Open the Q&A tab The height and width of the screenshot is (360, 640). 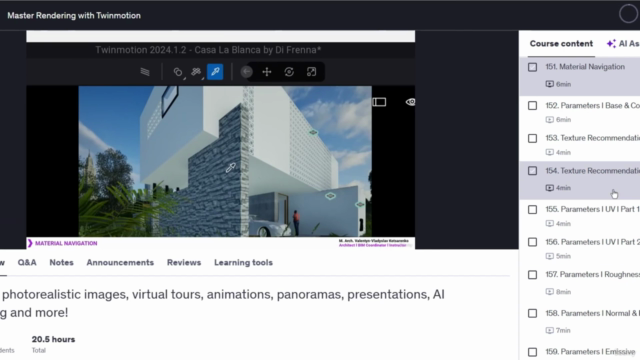(27, 262)
